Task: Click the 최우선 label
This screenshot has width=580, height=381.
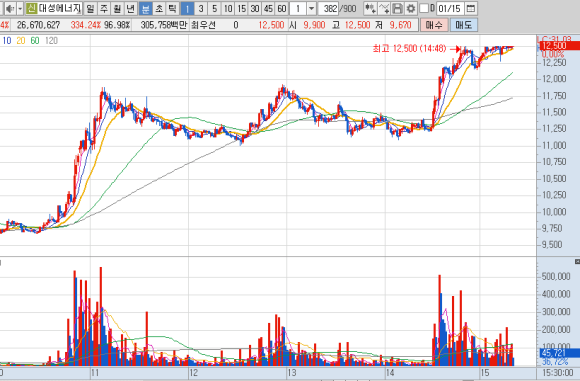Action: tap(203, 25)
